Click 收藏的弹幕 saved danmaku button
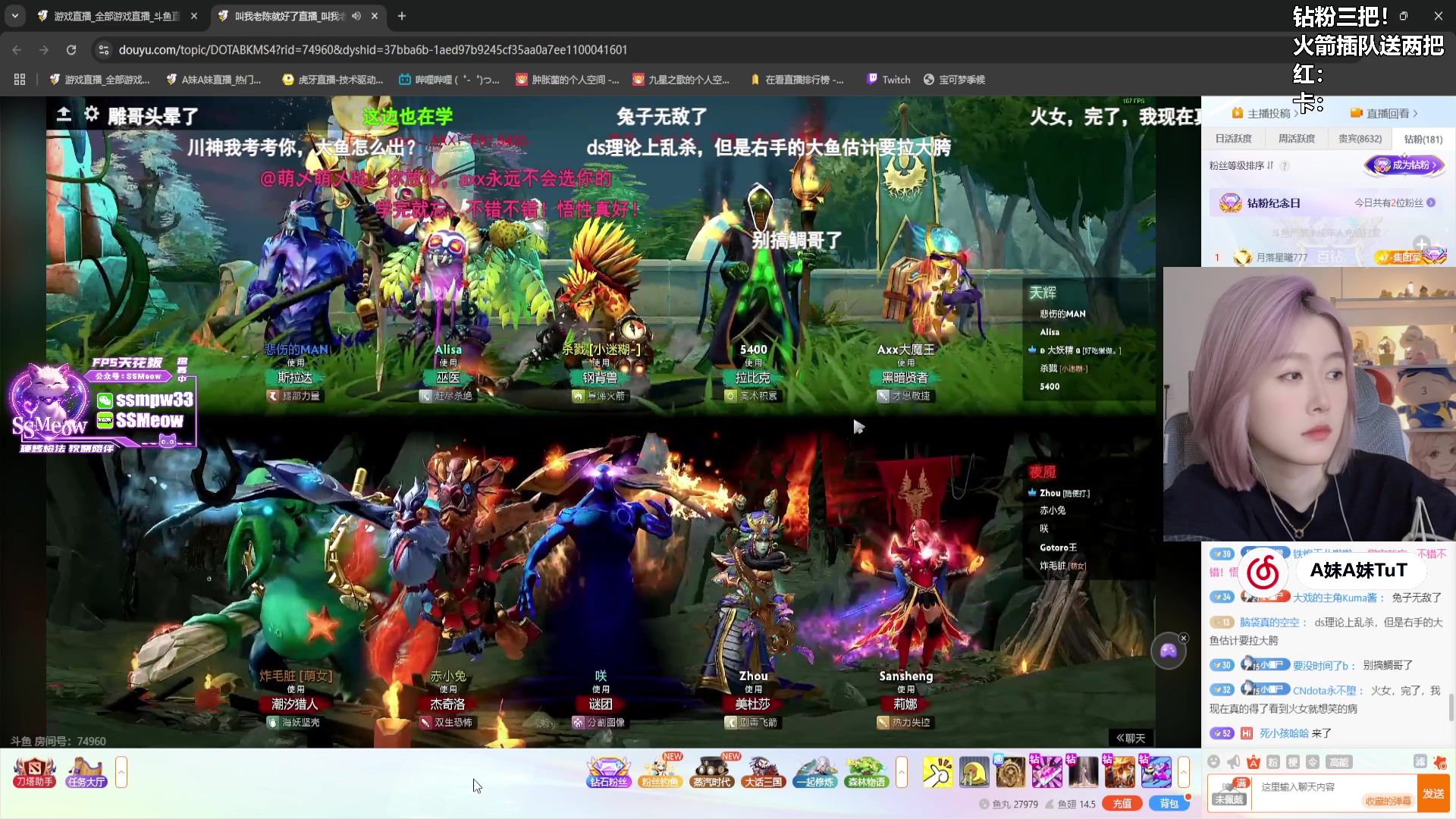The width and height of the screenshot is (1456, 819). pos(1388,801)
